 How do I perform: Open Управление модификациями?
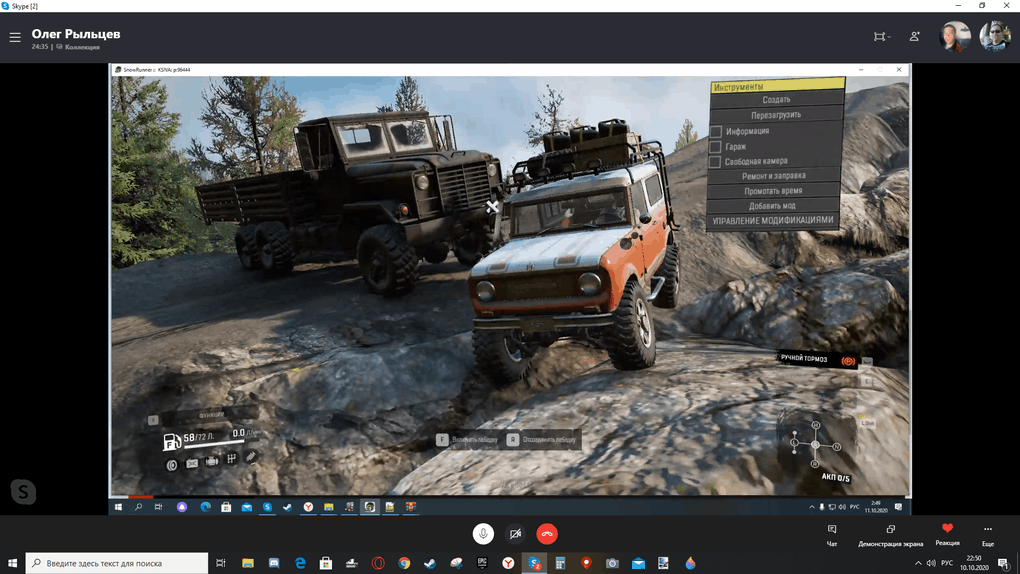pos(772,220)
